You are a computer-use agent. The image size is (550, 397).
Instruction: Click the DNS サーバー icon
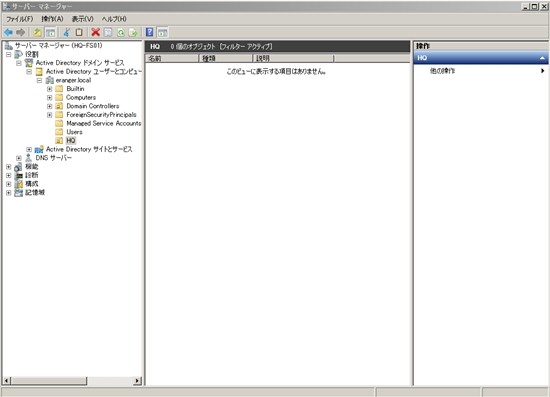pos(29,158)
